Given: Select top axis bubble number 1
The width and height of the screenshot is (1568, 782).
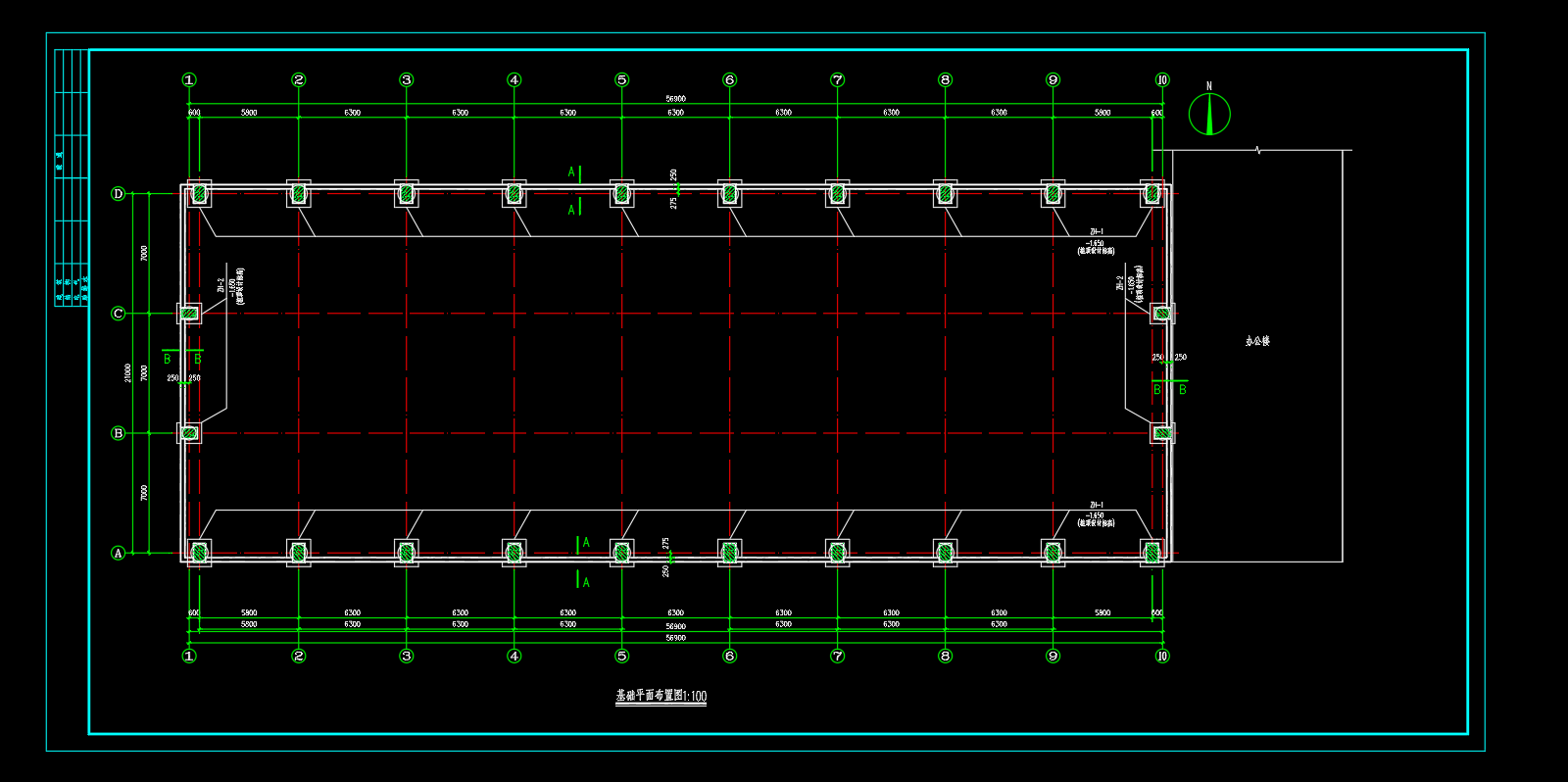Looking at the screenshot, I should click(189, 80).
